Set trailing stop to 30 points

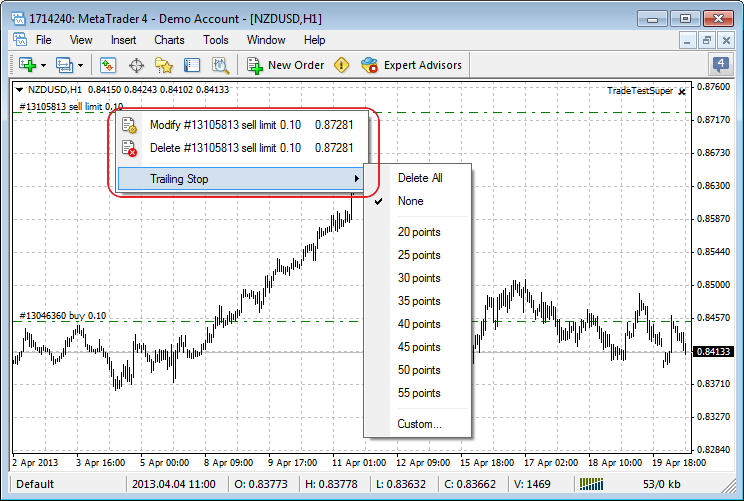pyautogui.click(x=419, y=278)
